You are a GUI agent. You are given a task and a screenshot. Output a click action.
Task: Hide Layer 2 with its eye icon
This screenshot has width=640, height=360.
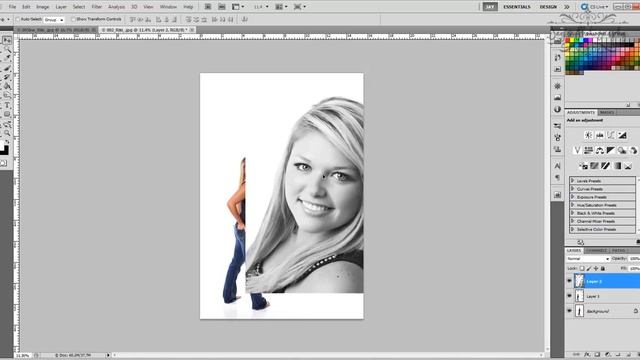tap(569, 281)
